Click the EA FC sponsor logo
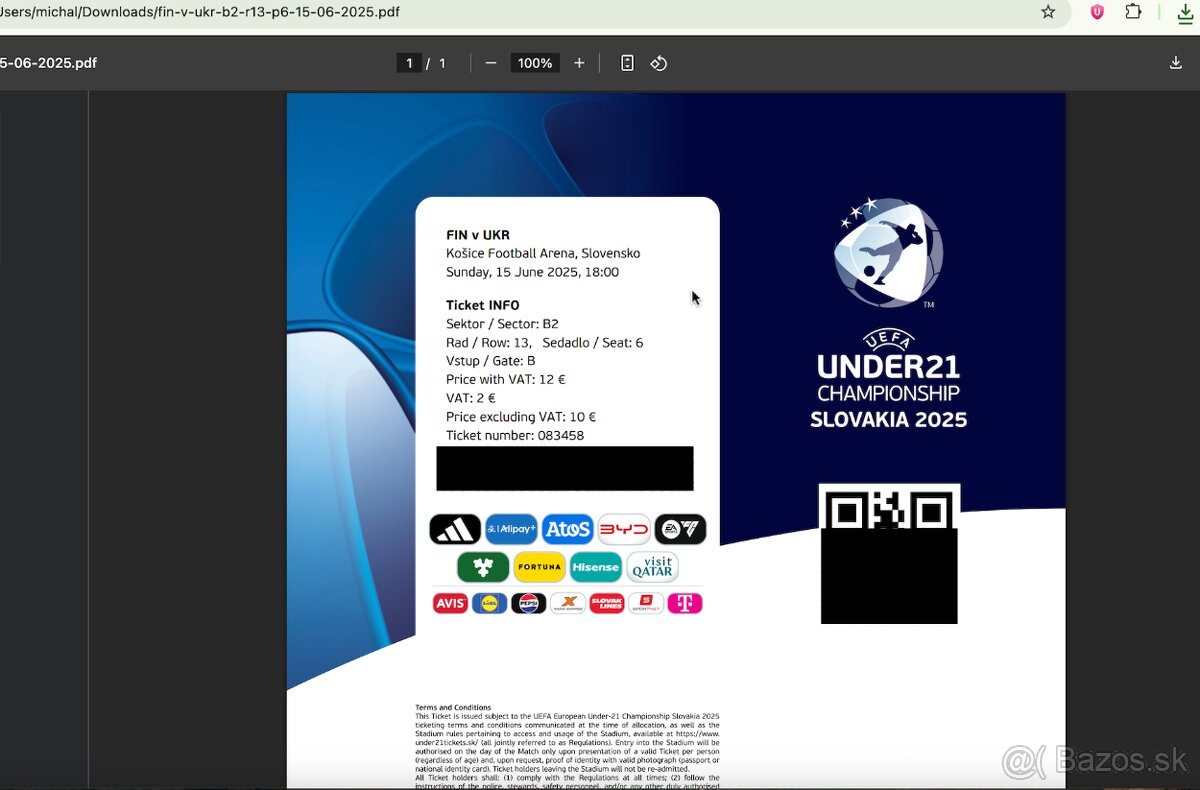 (x=680, y=529)
